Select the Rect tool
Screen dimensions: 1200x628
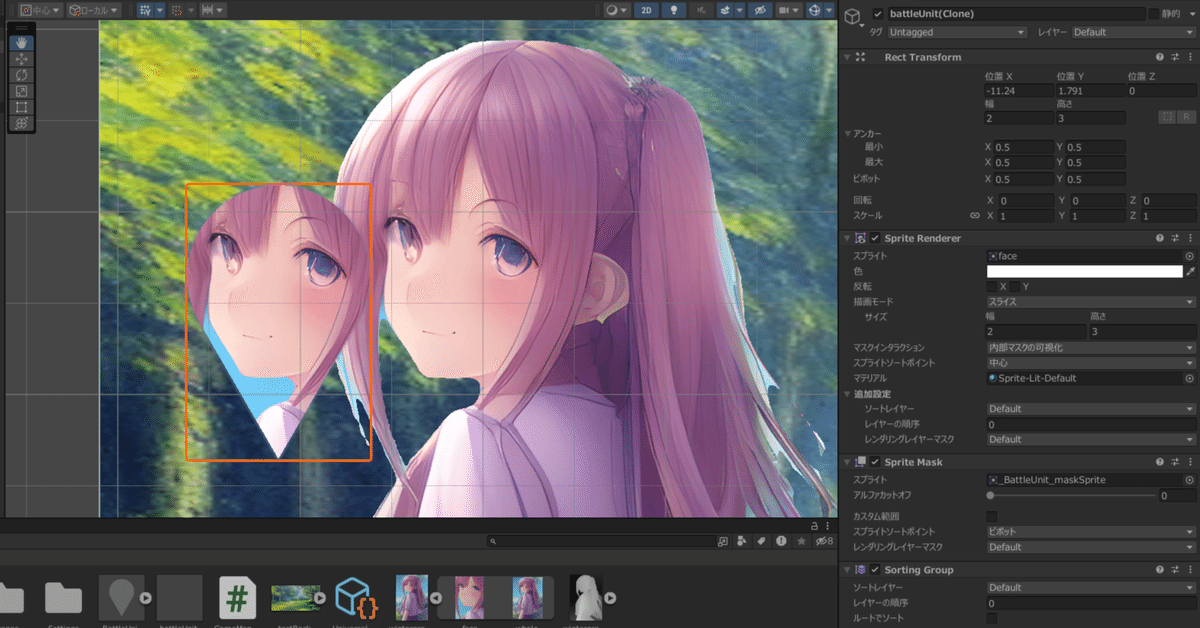pyautogui.click(x=21, y=107)
